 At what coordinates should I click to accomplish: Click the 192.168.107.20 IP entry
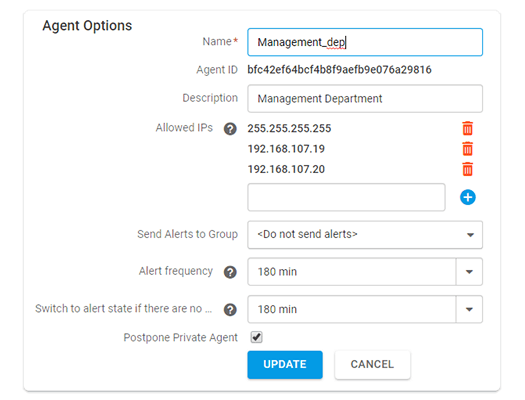[x=286, y=169]
